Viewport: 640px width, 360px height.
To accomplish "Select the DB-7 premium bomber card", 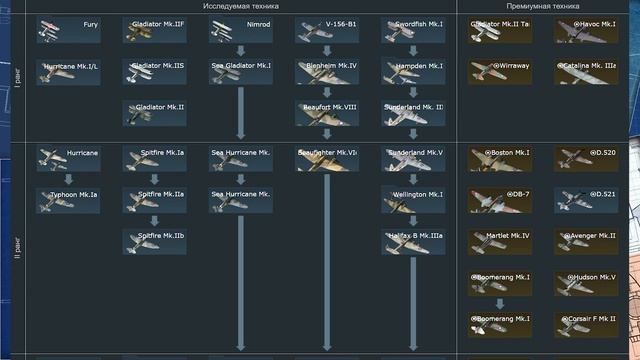I will pyautogui.click(x=500, y=200).
